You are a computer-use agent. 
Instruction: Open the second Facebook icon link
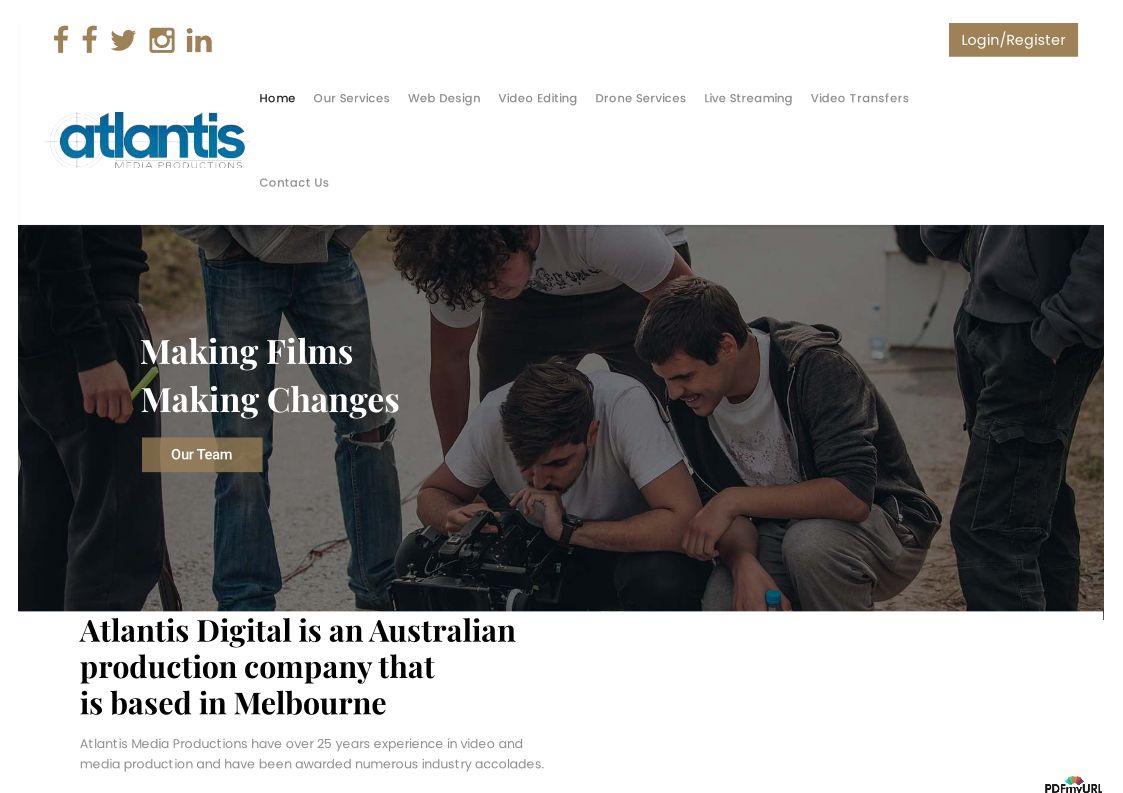90,40
